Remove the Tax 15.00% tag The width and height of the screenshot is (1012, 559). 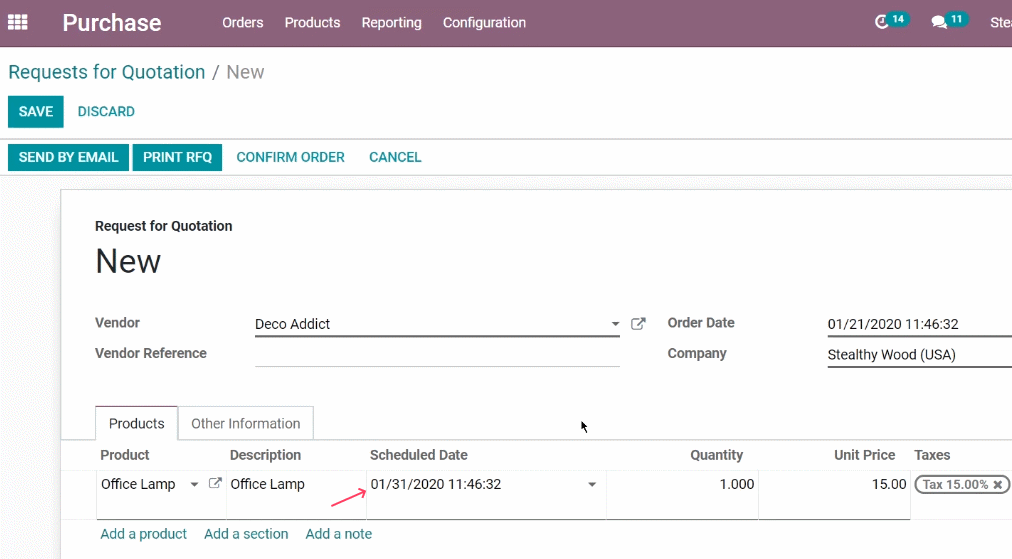[x=997, y=484]
